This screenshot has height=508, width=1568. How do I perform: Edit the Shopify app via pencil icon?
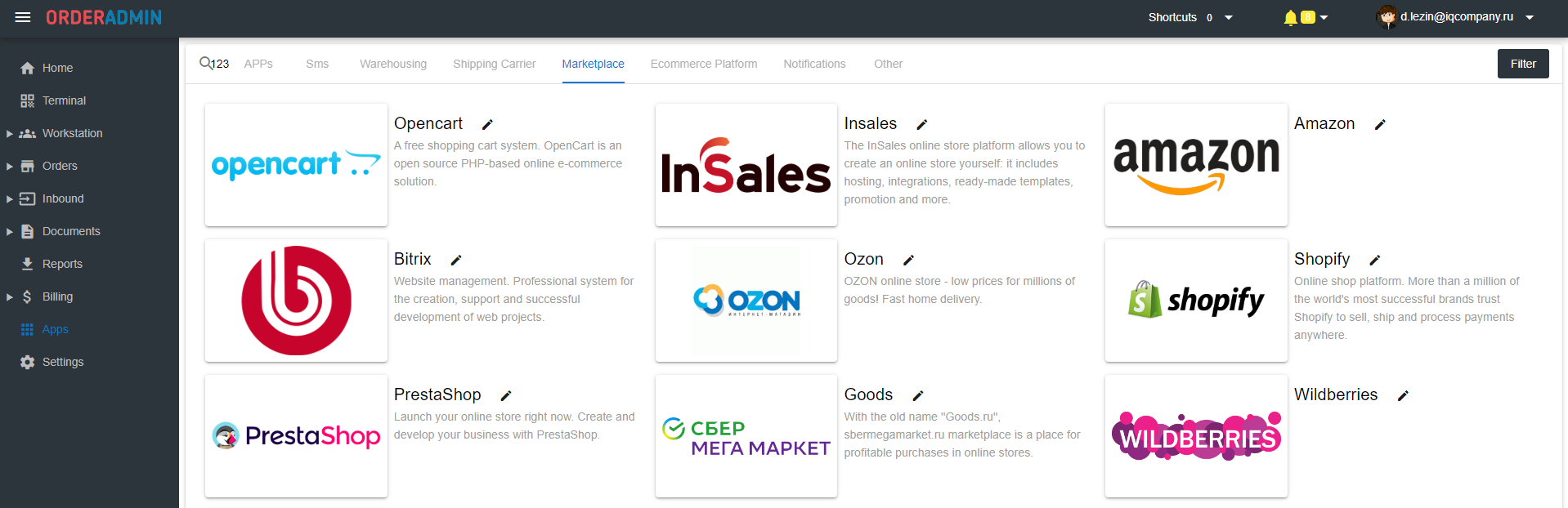(1375, 260)
